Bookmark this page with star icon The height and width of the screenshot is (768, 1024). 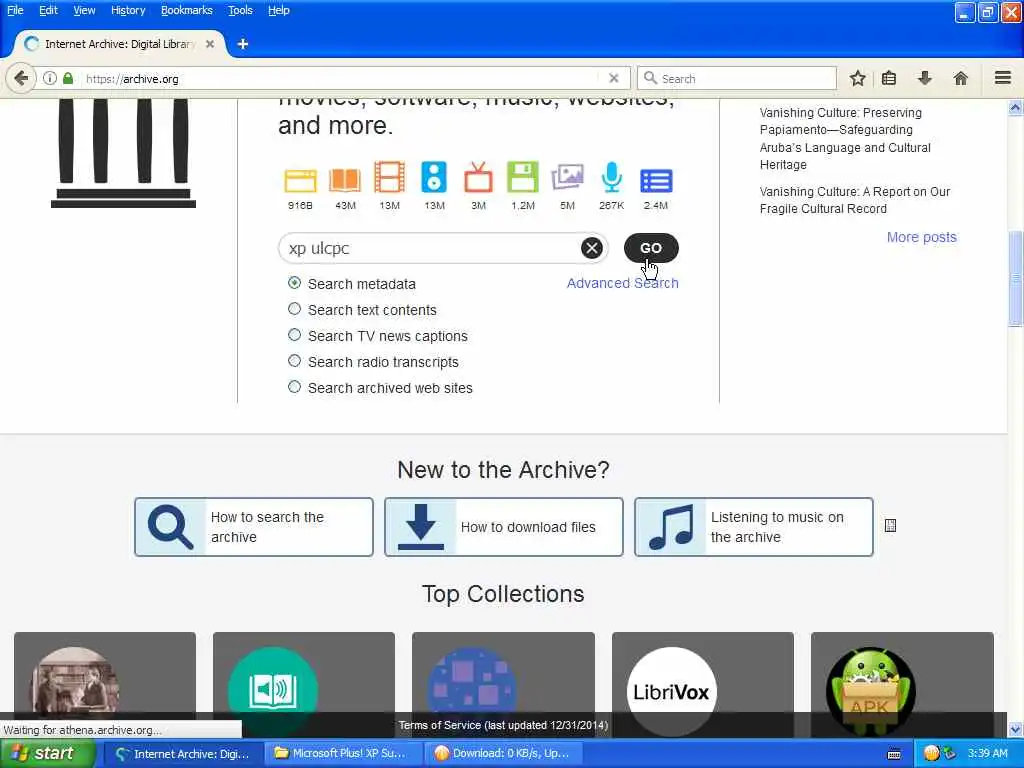(x=857, y=78)
